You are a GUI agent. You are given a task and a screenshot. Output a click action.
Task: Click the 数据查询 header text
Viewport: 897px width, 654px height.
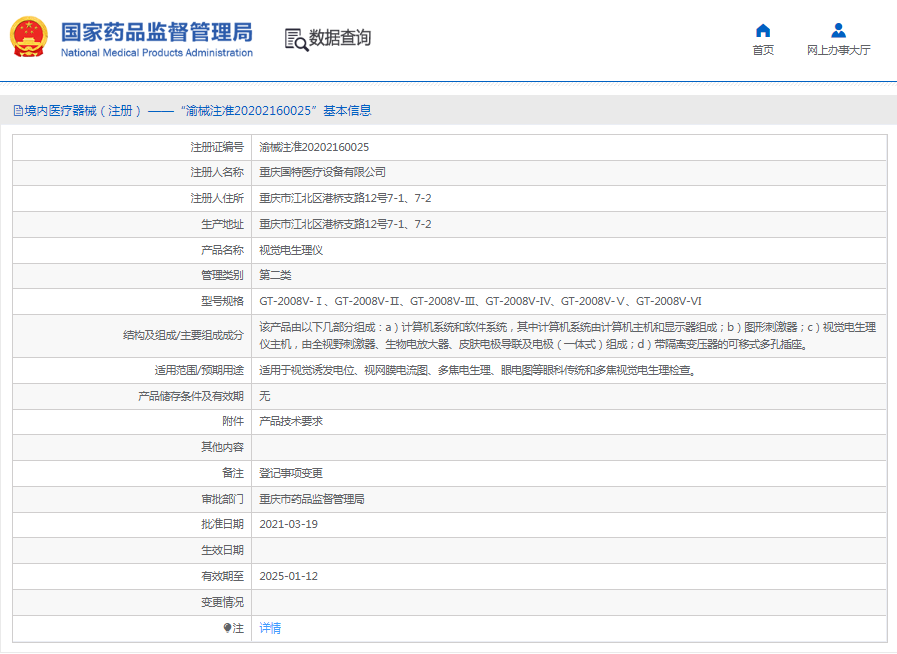click(x=340, y=39)
